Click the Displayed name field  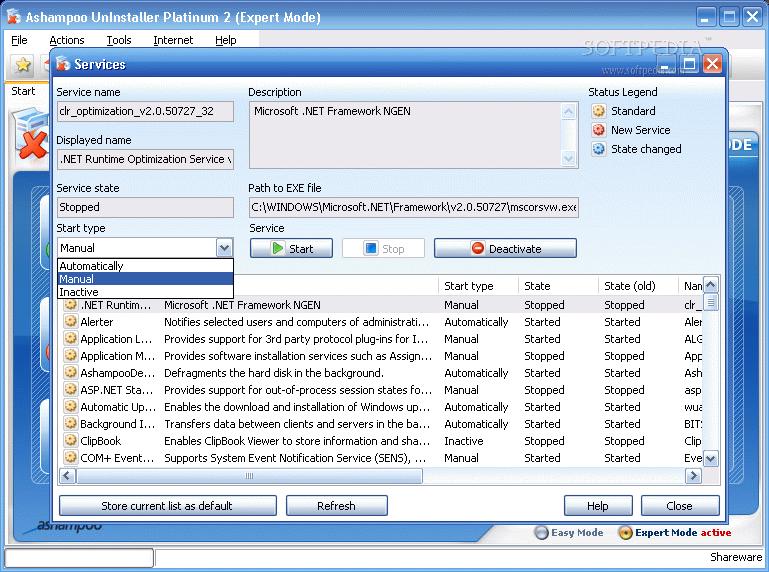pyautogui.click(x=145, y=159)
